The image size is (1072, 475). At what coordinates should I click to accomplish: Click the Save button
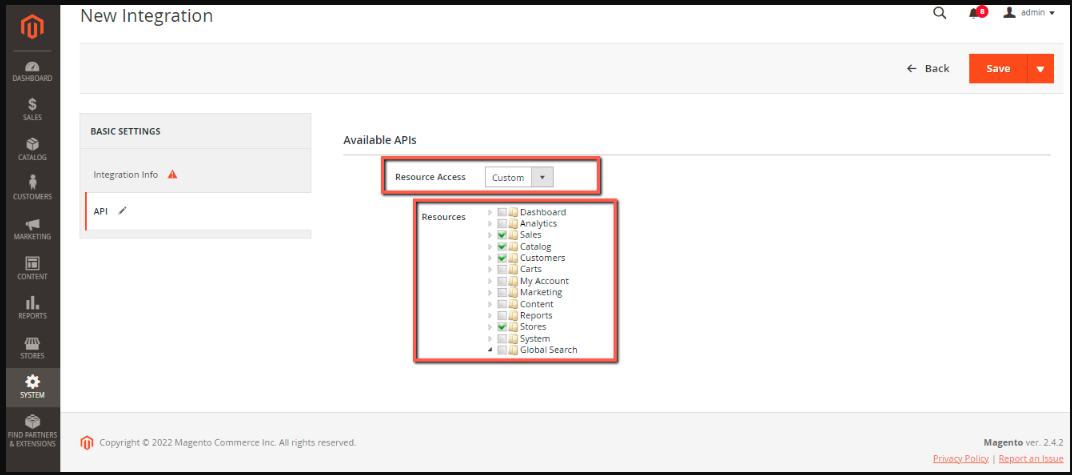997,68
